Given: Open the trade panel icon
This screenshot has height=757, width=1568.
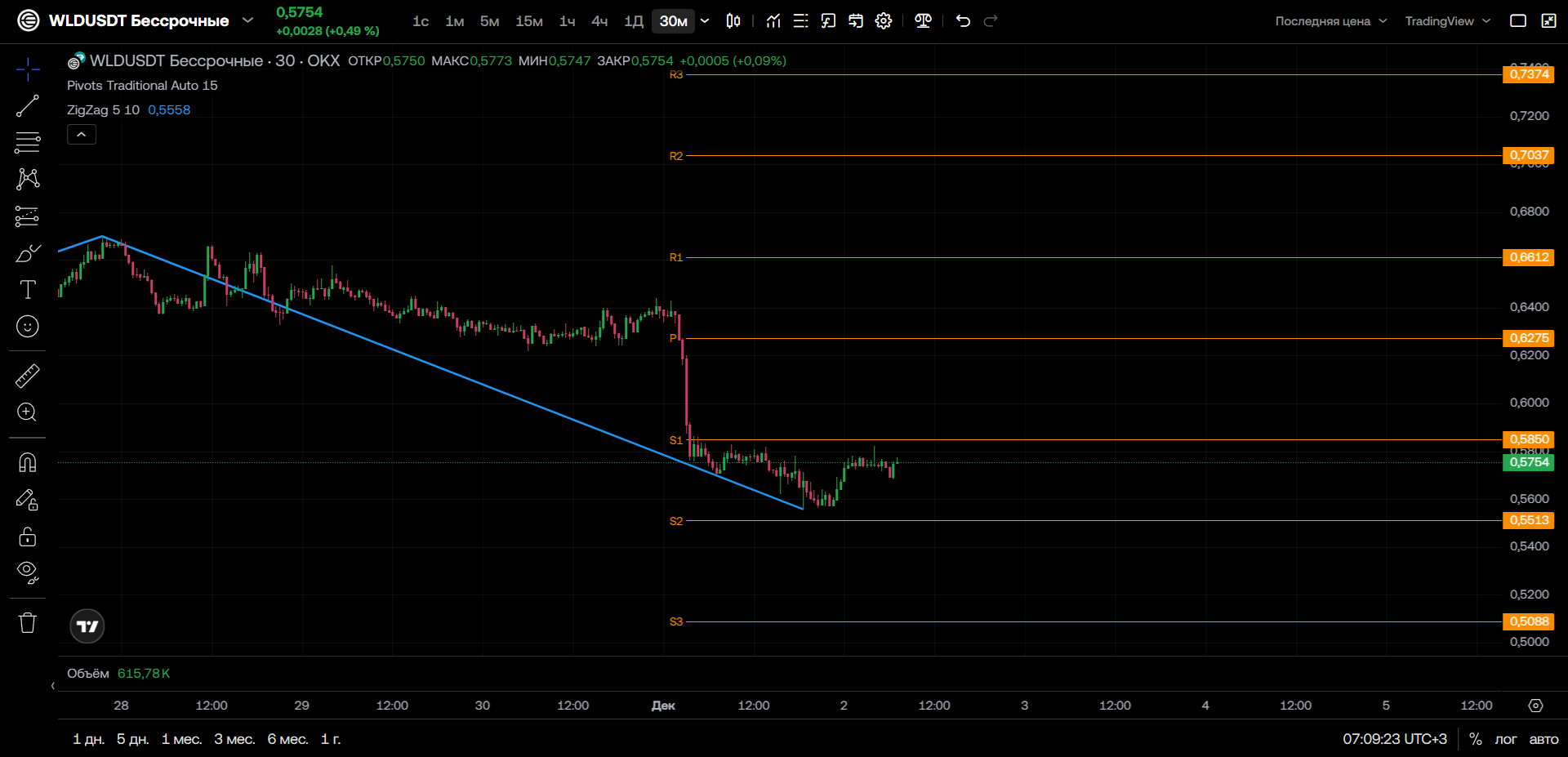Looking at the screenshot, I should pyautogui.click(x=856, y=20).
